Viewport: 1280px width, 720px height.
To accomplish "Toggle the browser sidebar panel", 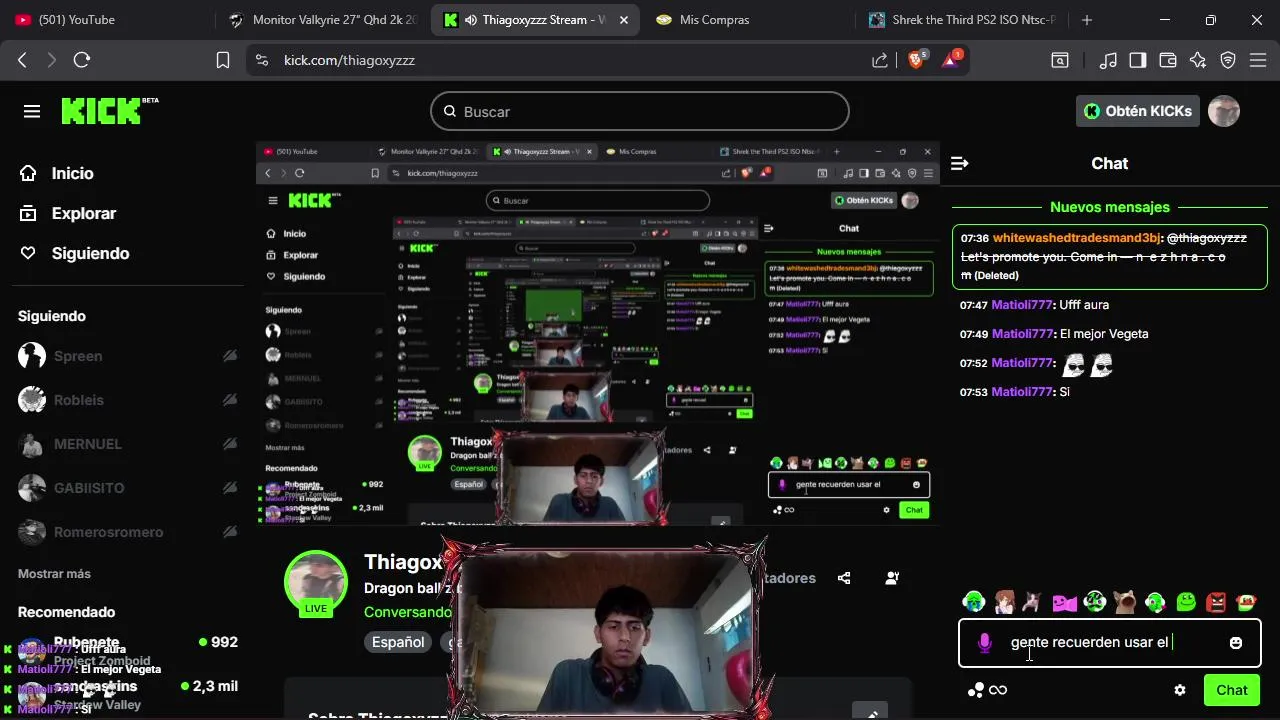I will 1137,60.
